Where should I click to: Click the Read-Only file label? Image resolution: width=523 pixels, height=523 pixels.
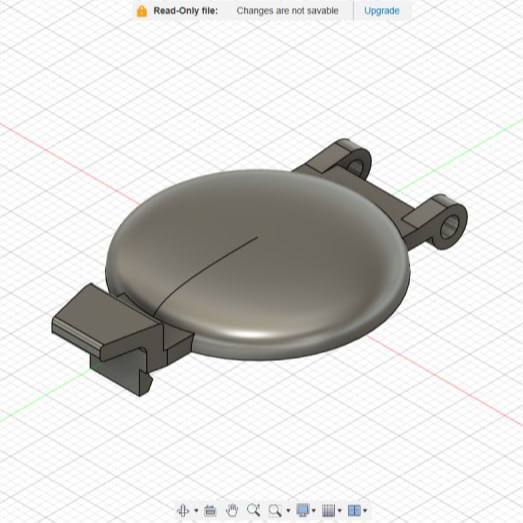tap(185, 11)
